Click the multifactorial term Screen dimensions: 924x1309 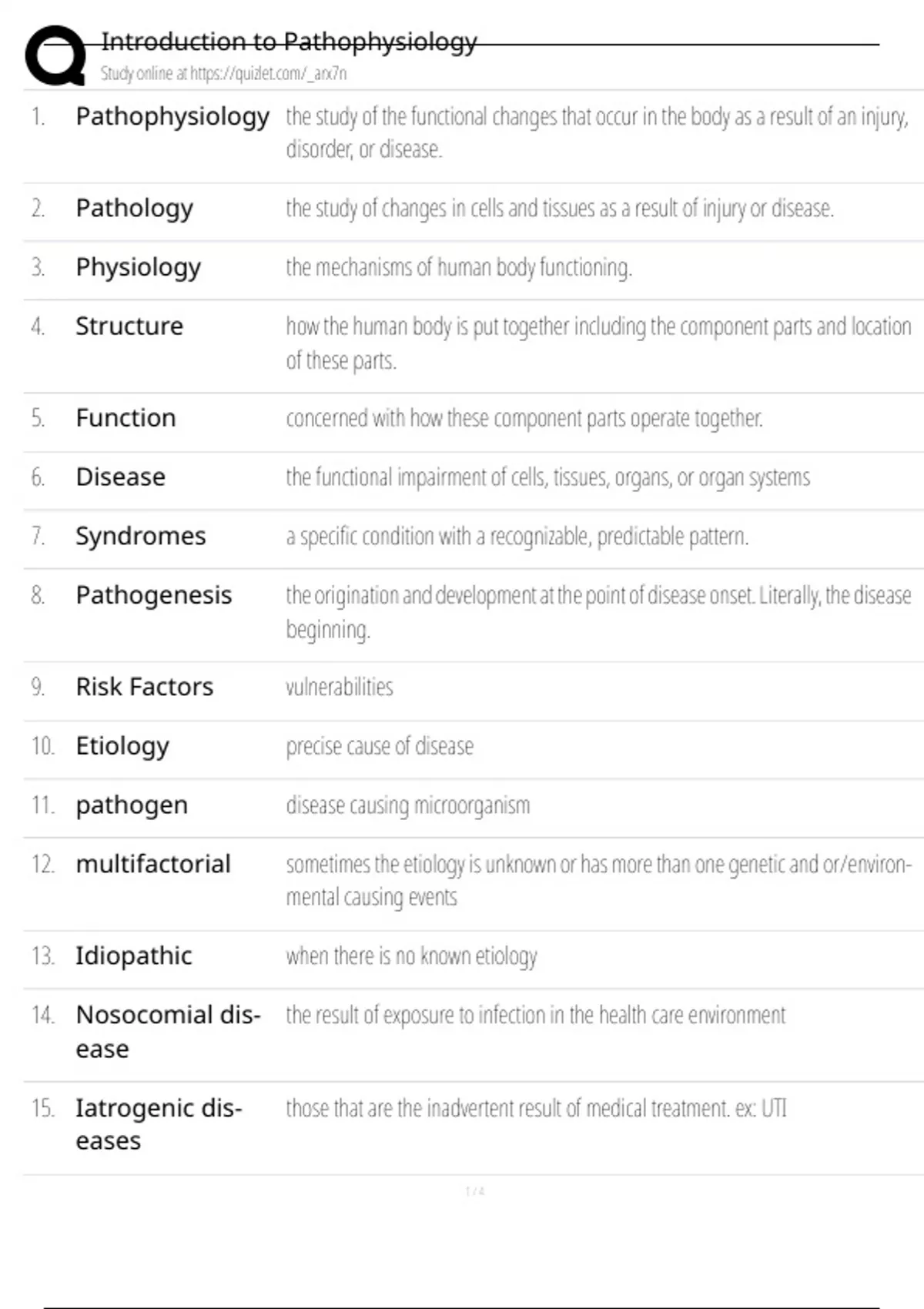click(153, 864)
